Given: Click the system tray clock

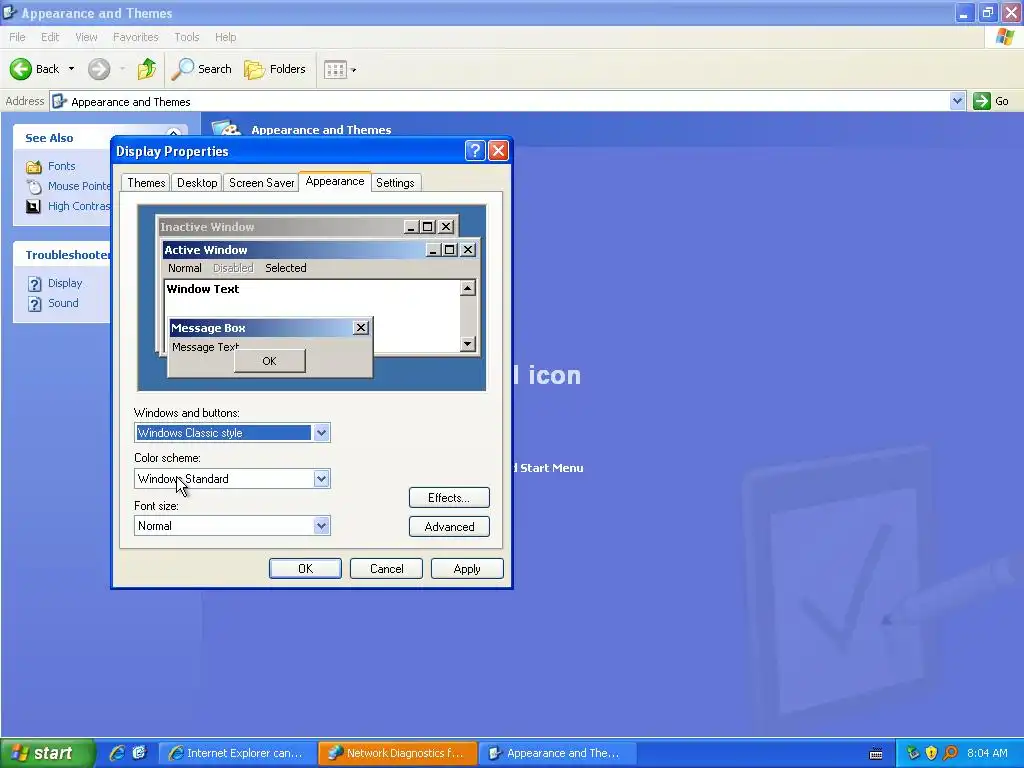Looking at the screenshot, I should [x=987, y=753].
